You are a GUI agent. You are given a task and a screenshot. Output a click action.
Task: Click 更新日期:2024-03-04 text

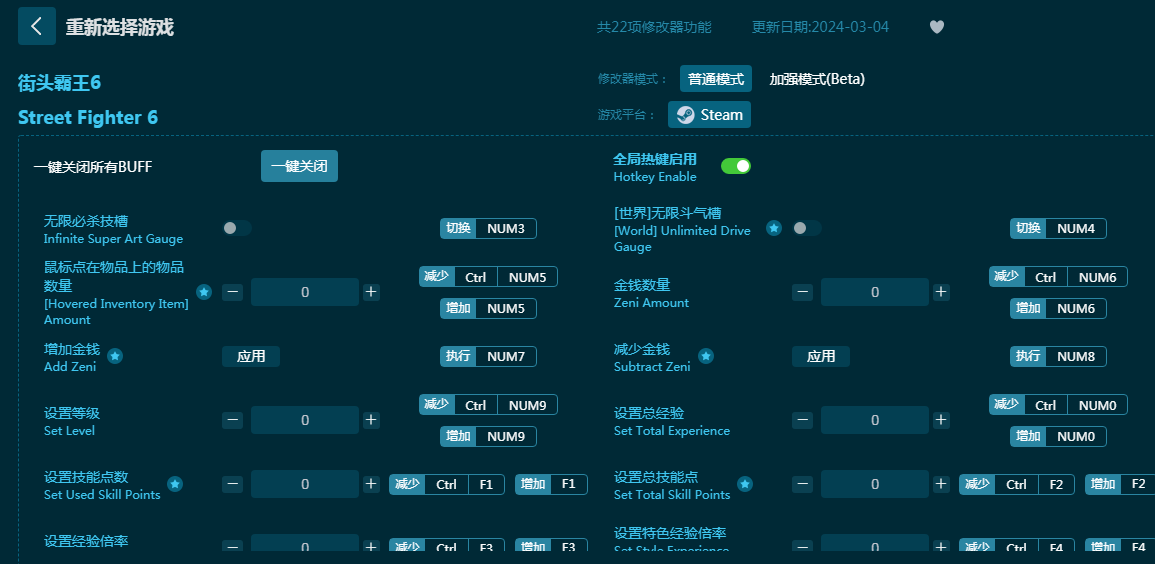pos(821,27)
